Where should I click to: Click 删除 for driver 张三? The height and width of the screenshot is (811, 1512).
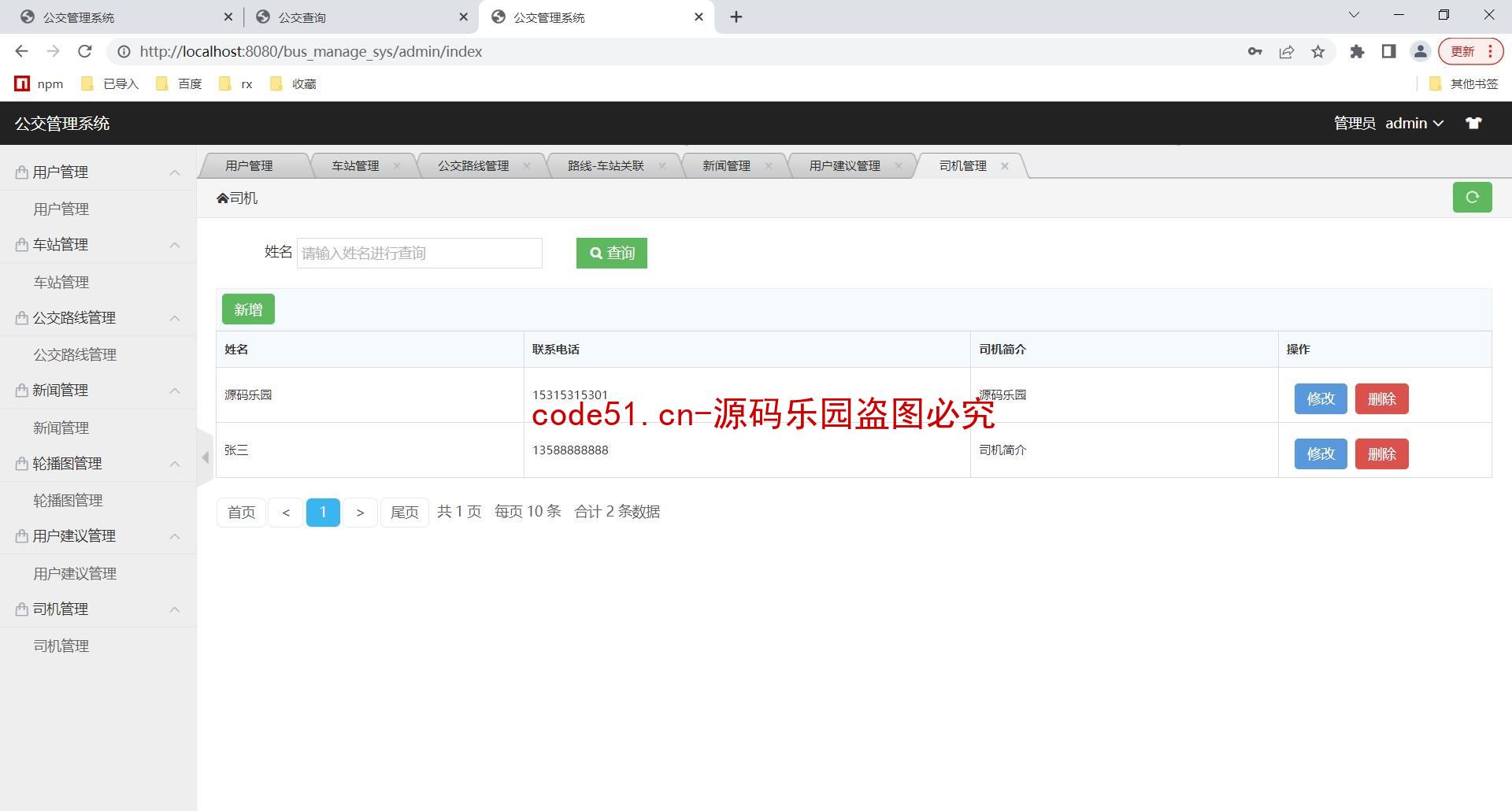coord(1381,454)
